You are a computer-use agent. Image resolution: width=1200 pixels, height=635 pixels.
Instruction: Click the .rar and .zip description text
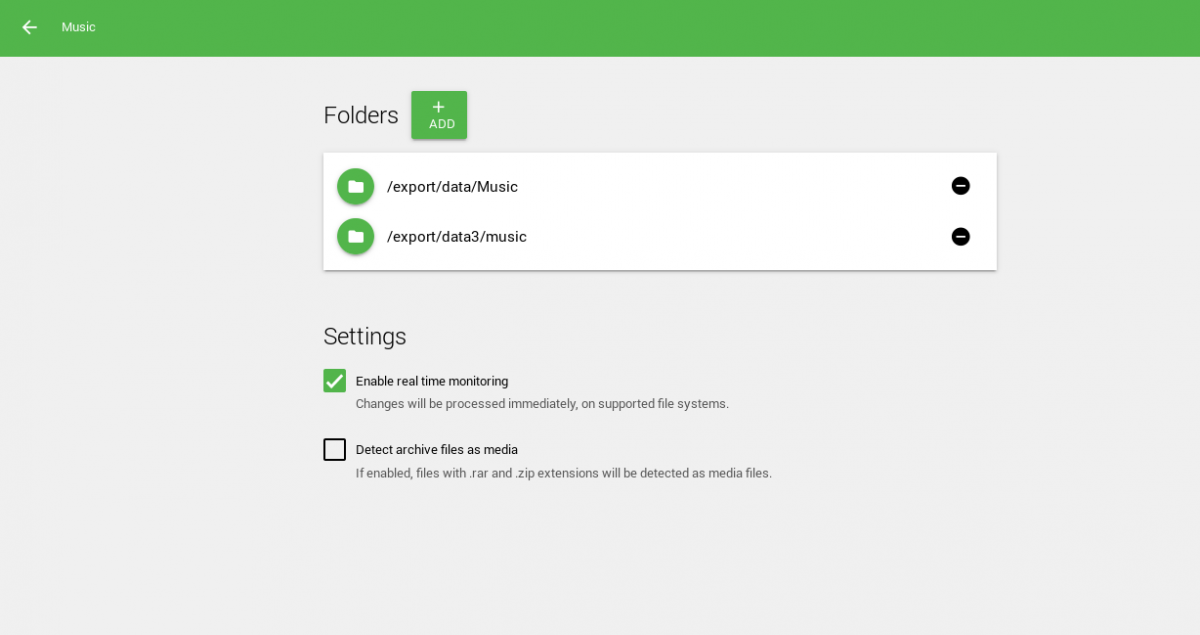click(x=564, y=473)
